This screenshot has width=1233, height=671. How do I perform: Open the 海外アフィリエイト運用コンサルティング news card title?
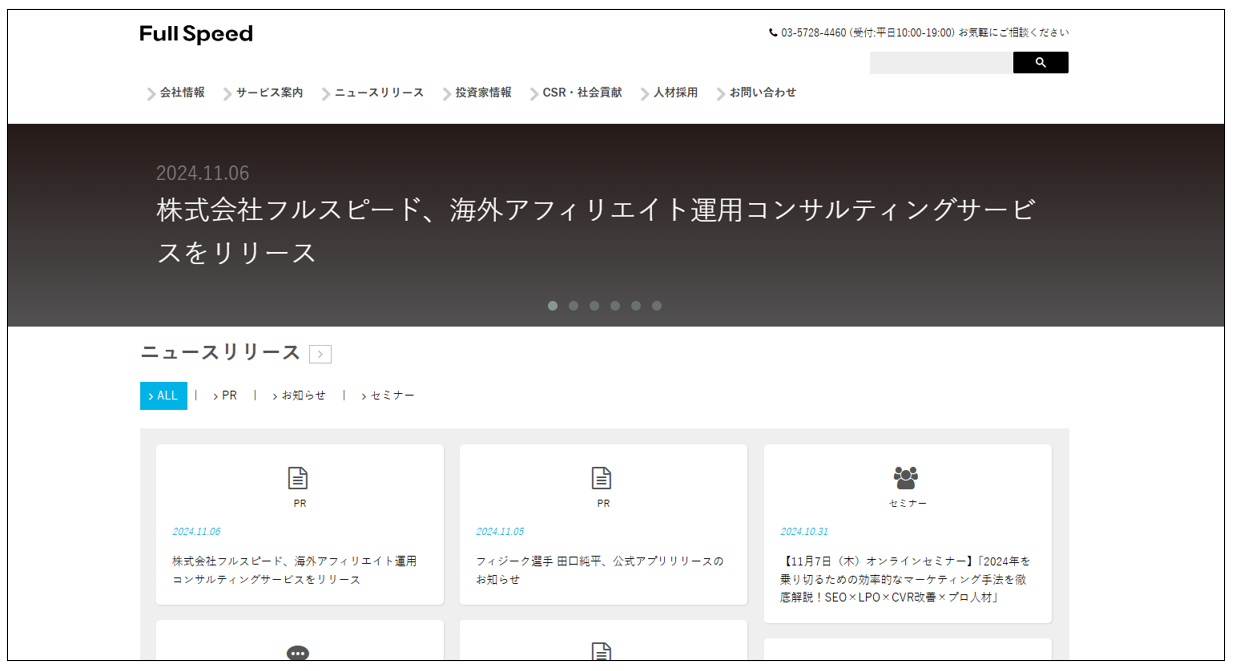[x=295, y=570]
